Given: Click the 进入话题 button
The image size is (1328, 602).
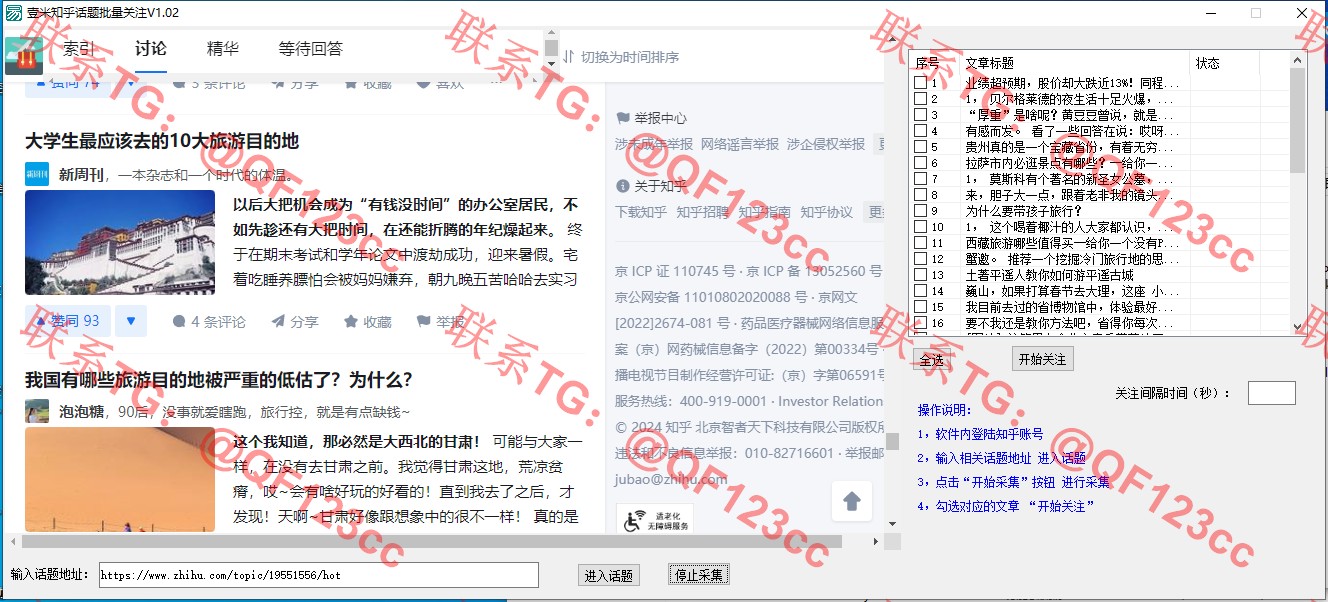Looking at the screenshot, I should (609, 575).
